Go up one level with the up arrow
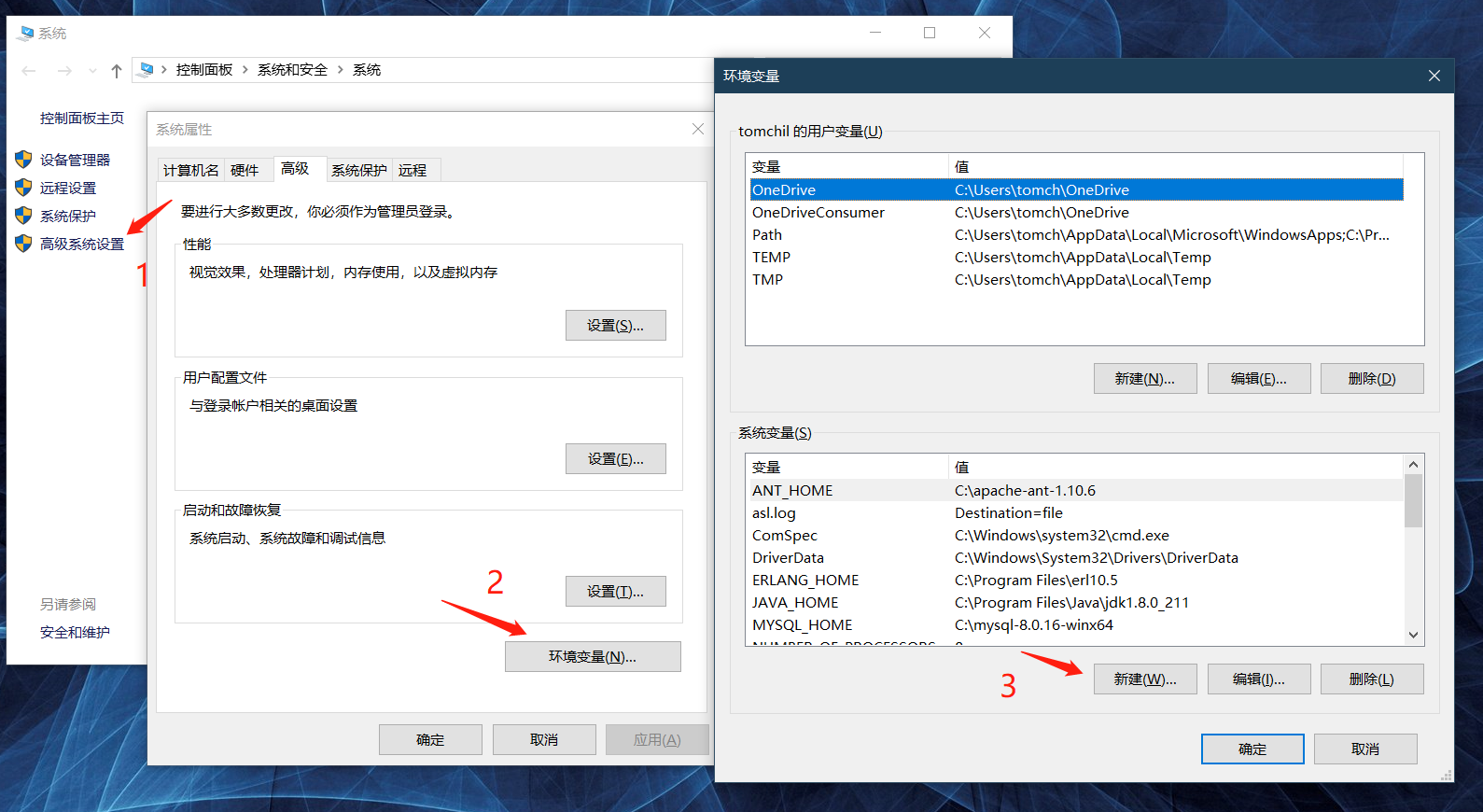 [x=117, y=70]
